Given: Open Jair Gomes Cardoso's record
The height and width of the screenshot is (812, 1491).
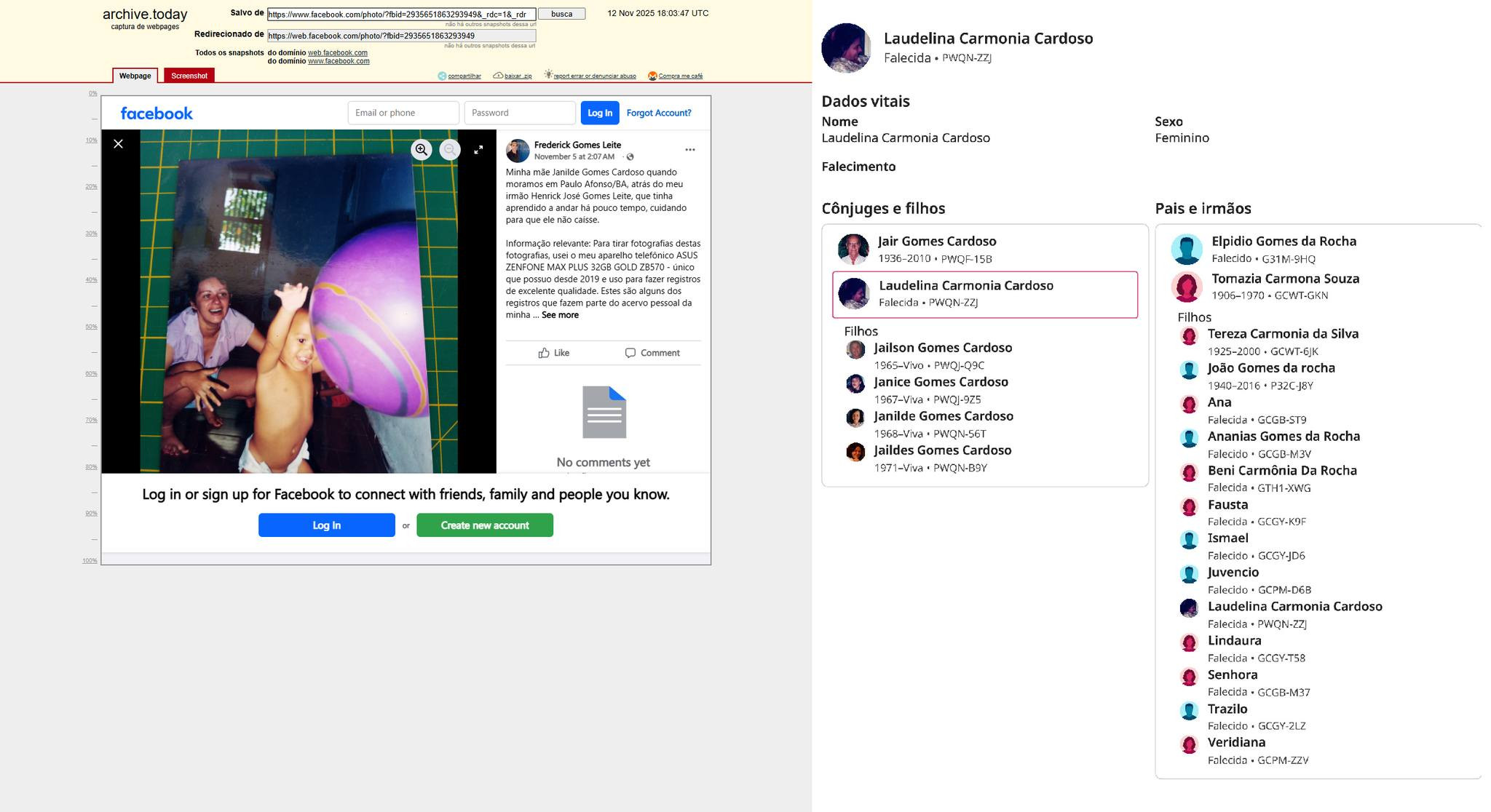Looking at the screenshot, I should pyautogui.click(x=936, y=242).
